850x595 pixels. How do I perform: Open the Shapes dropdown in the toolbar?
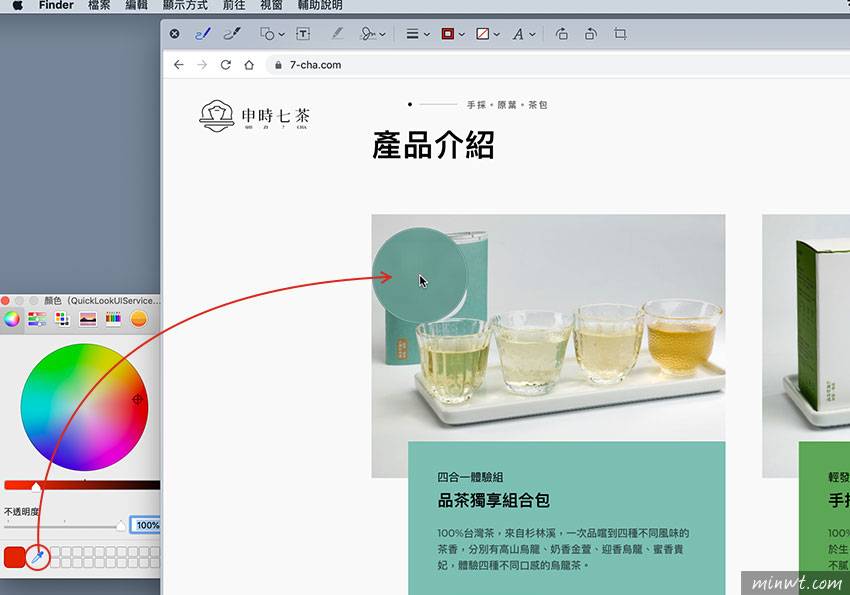[x=270, y=33]
